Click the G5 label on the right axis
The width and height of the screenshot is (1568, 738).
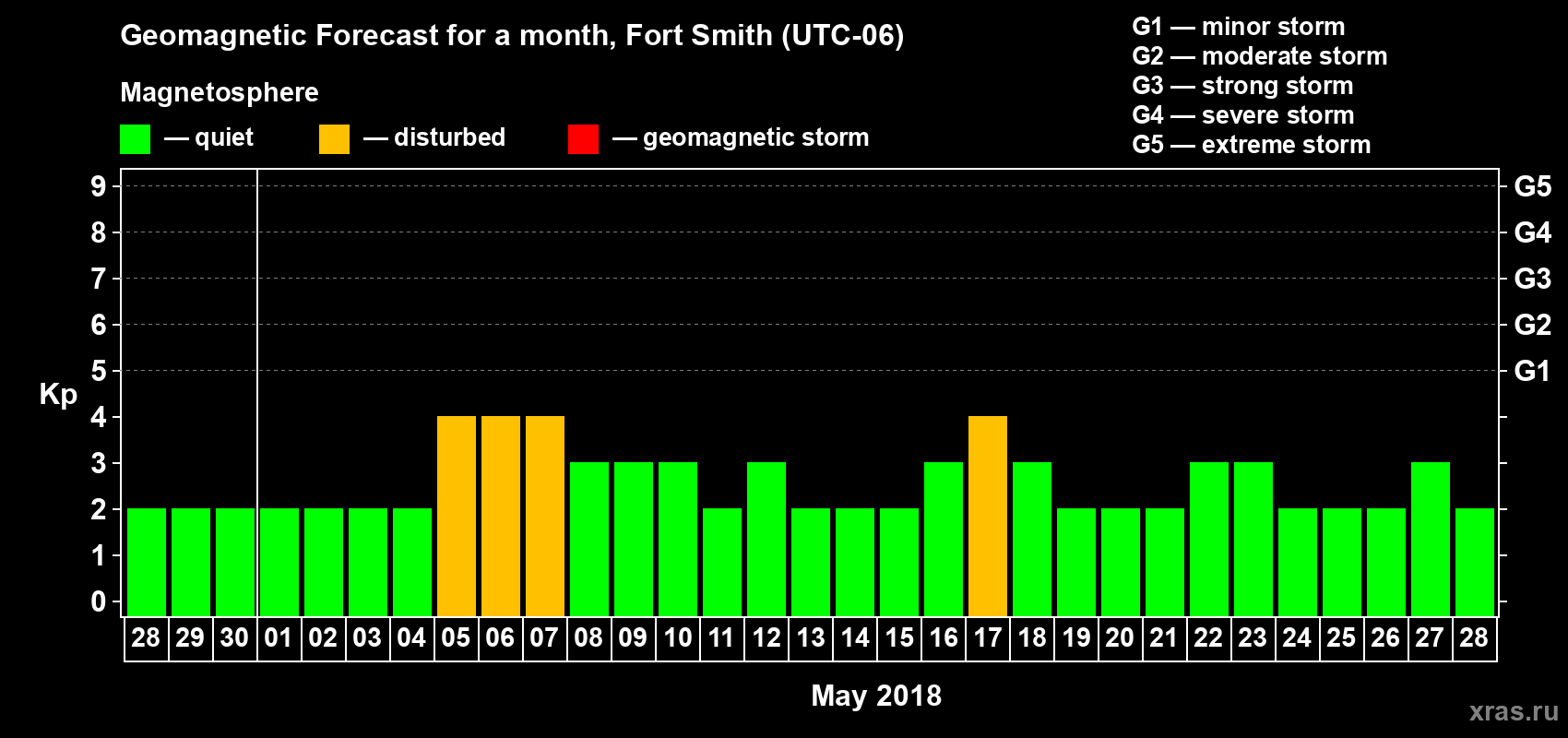click(1533, 186)
